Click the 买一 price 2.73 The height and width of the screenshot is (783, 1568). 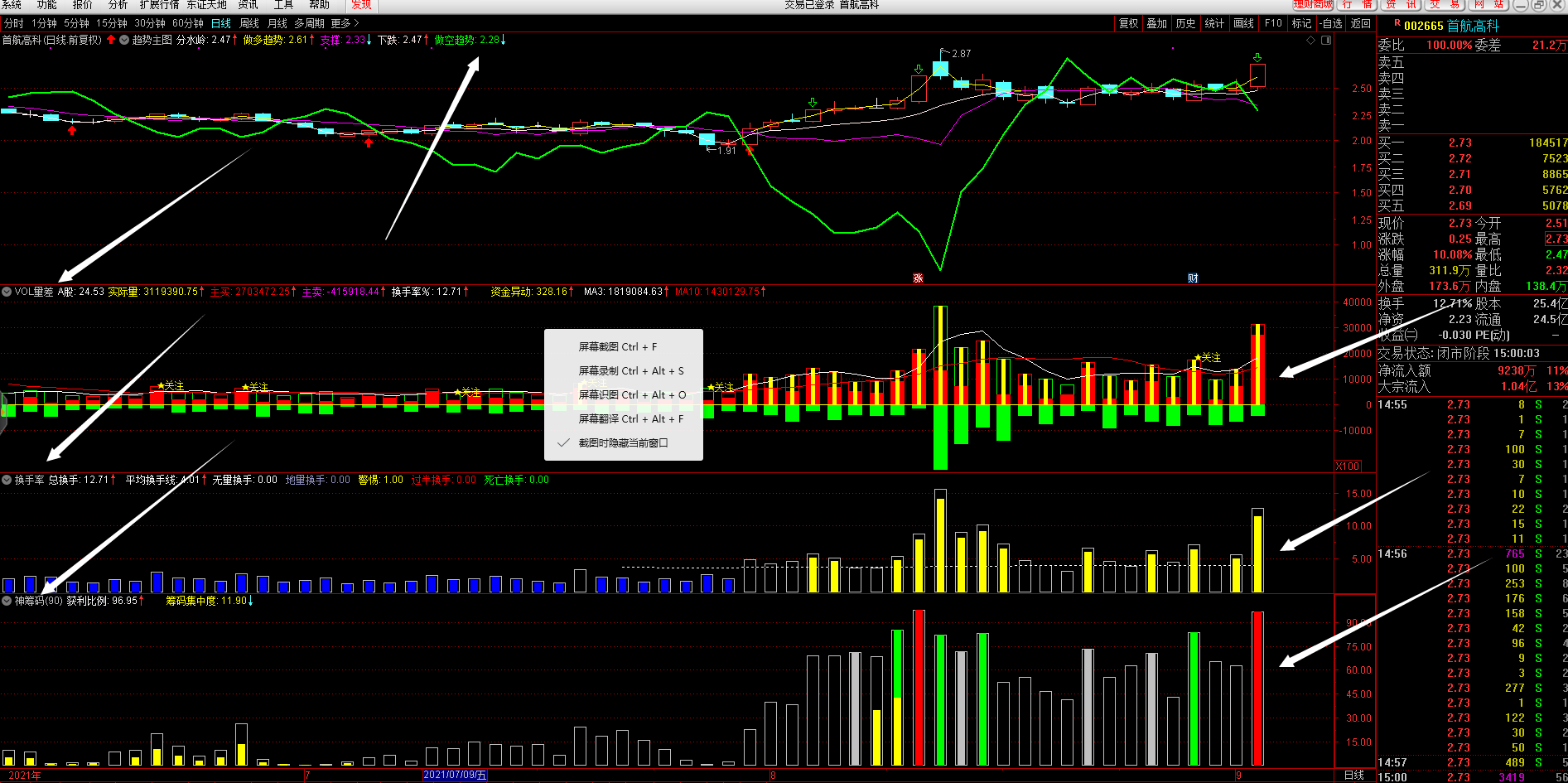point(1460,143)
